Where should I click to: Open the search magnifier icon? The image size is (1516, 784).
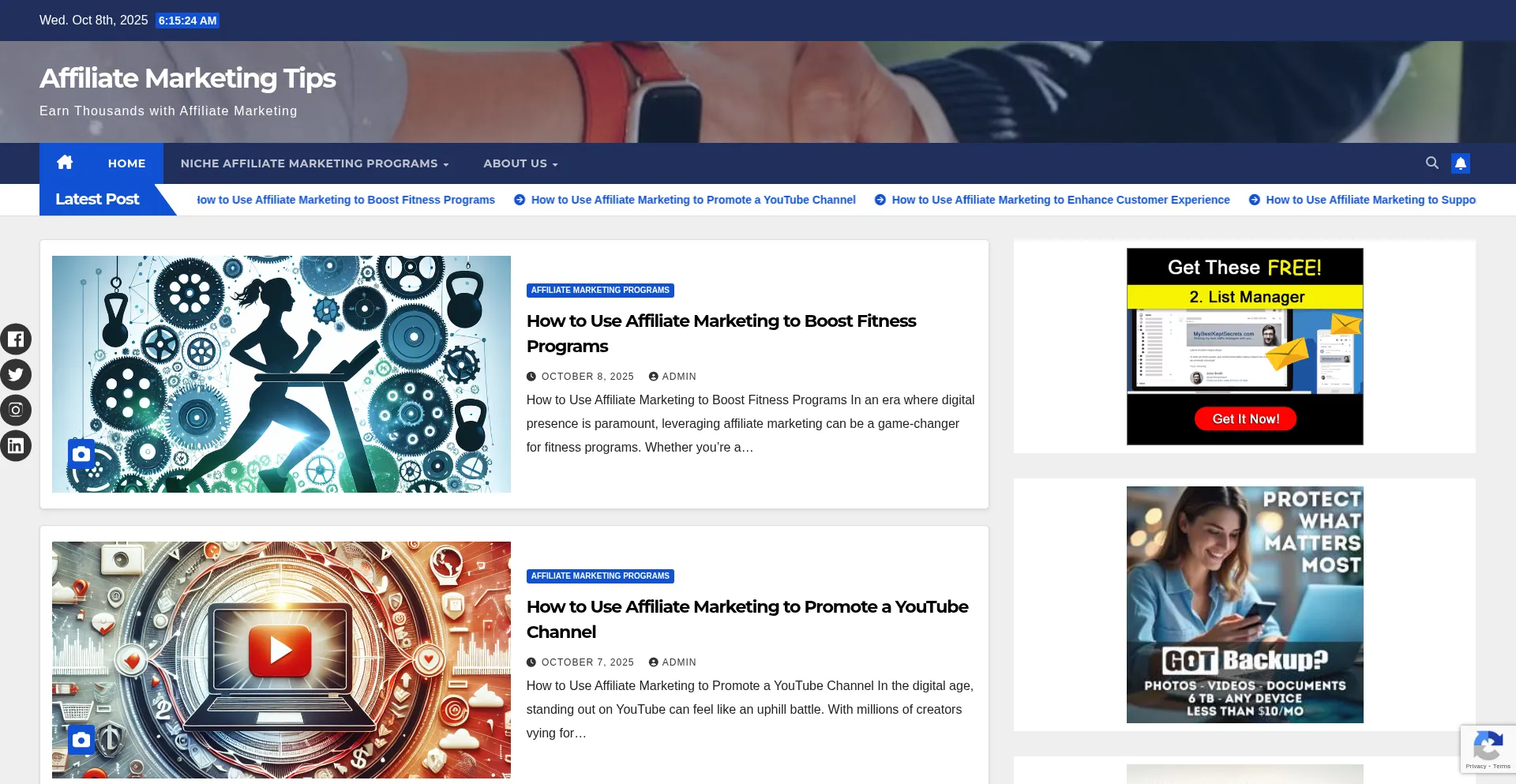point(1432,163)
